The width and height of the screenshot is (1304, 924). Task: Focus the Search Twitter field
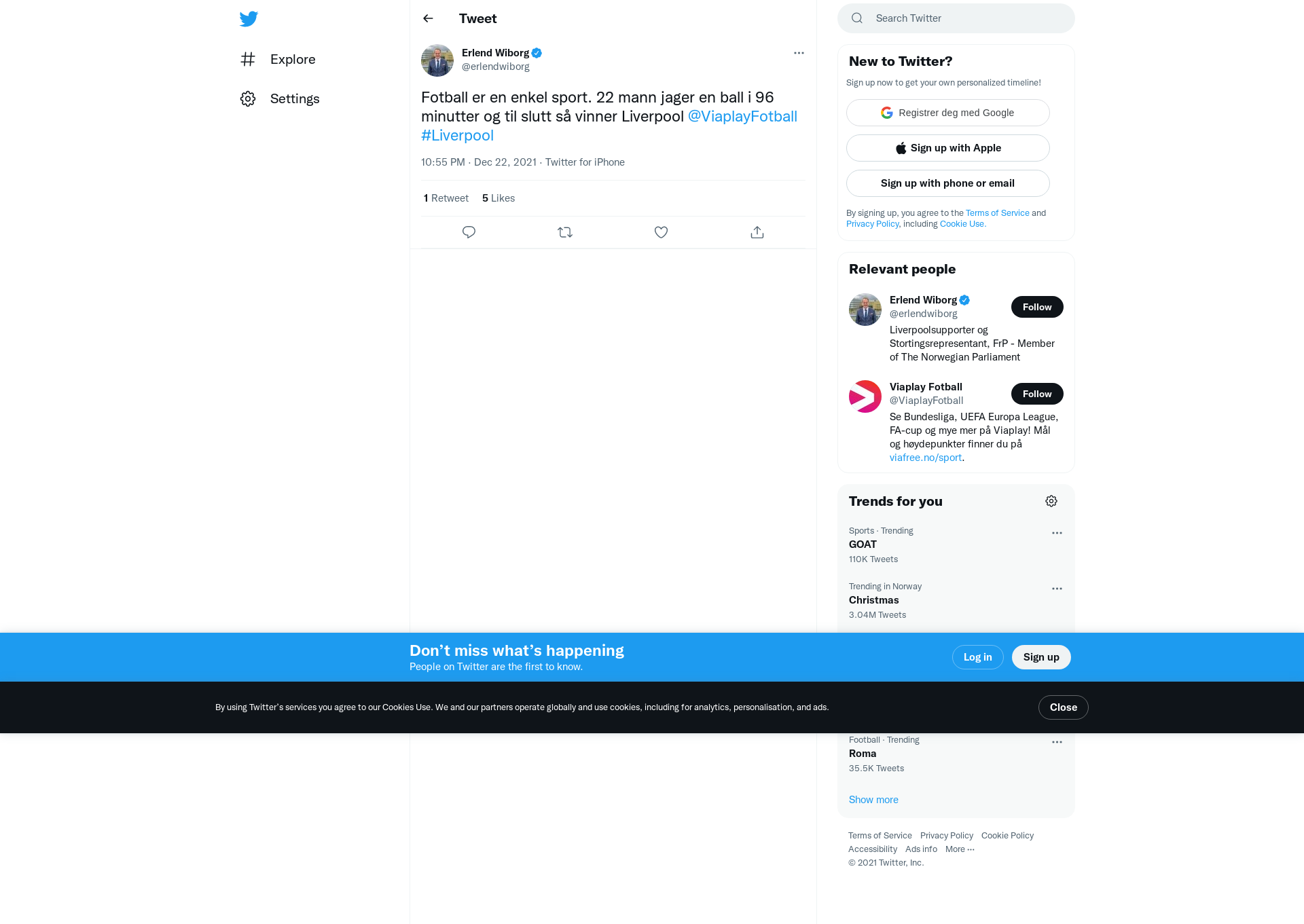click(x=956, y=18)
